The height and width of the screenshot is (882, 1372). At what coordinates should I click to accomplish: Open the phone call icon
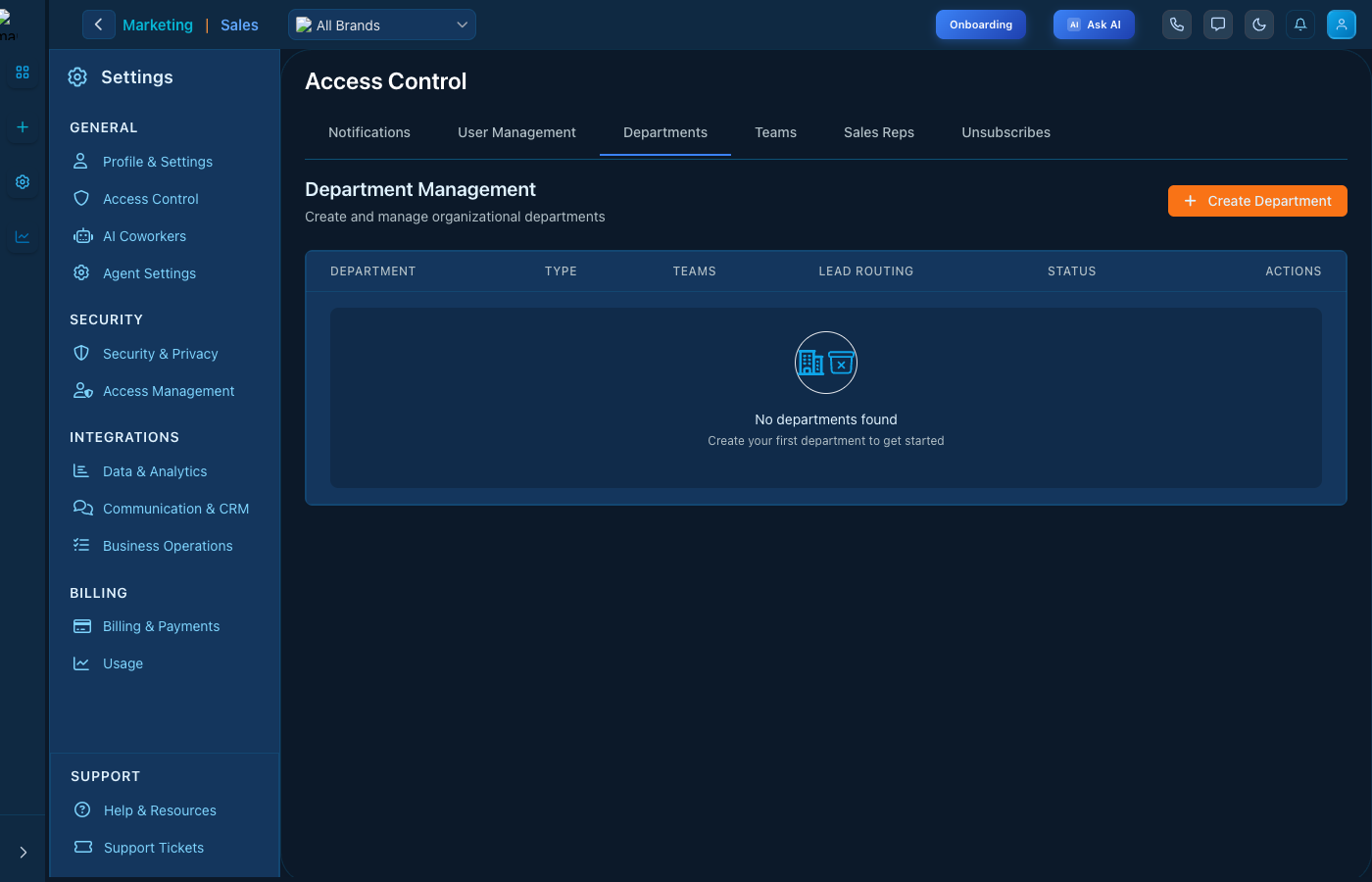(x=1177, y=24)
